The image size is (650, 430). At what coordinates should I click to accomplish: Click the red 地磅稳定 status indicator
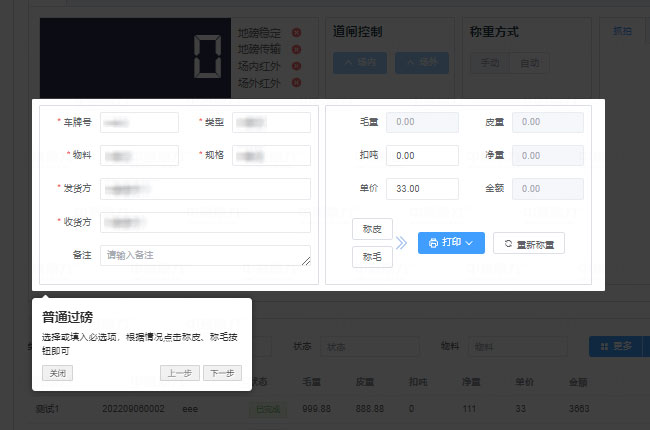(x=296, y=33)
